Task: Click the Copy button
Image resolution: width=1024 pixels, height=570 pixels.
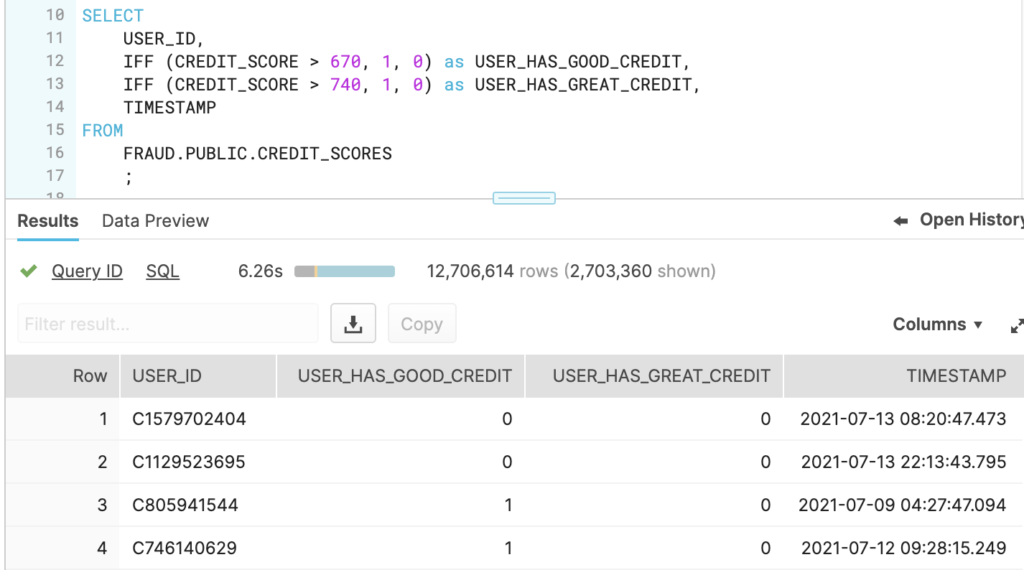Action: coord(422,323)
